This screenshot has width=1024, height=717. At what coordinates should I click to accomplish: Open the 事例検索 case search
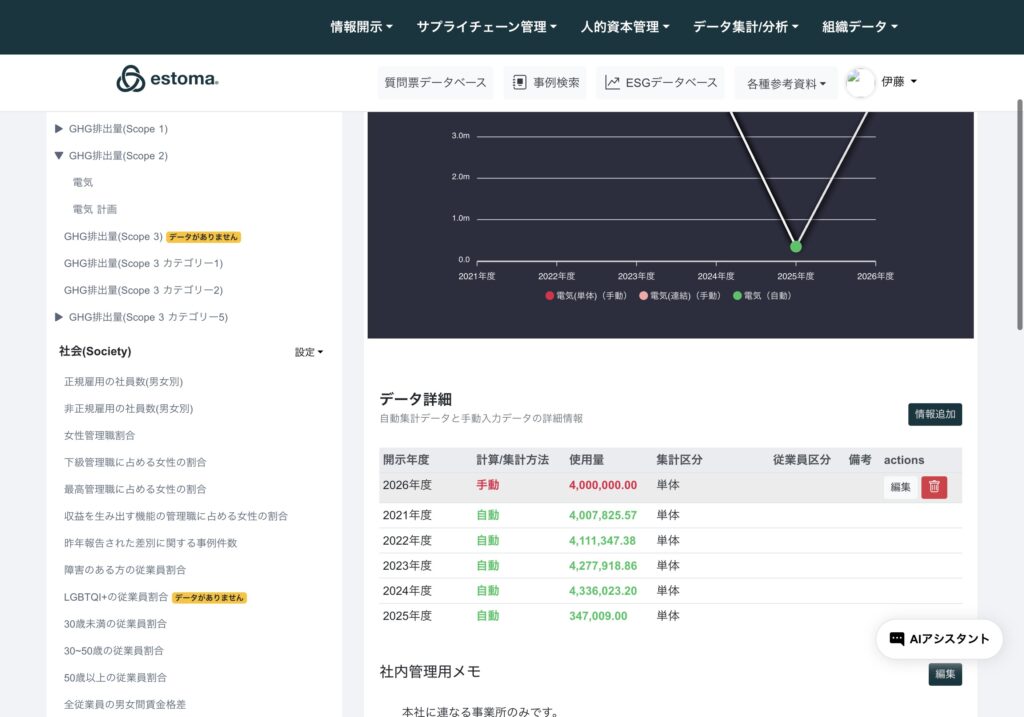[x=545, y=83]
